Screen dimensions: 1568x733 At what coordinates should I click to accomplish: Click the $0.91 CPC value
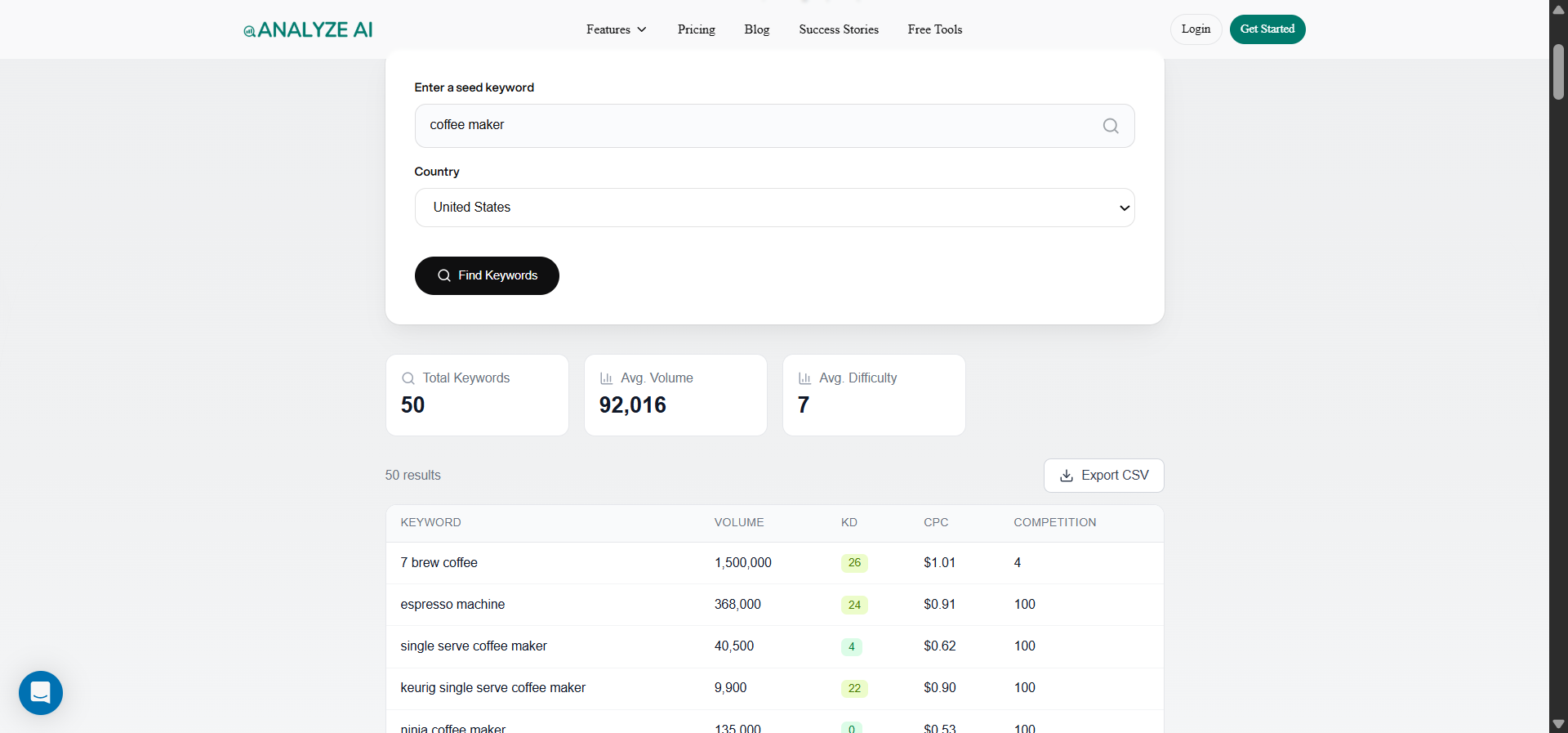pyautogui.click(x=940, y=605)
